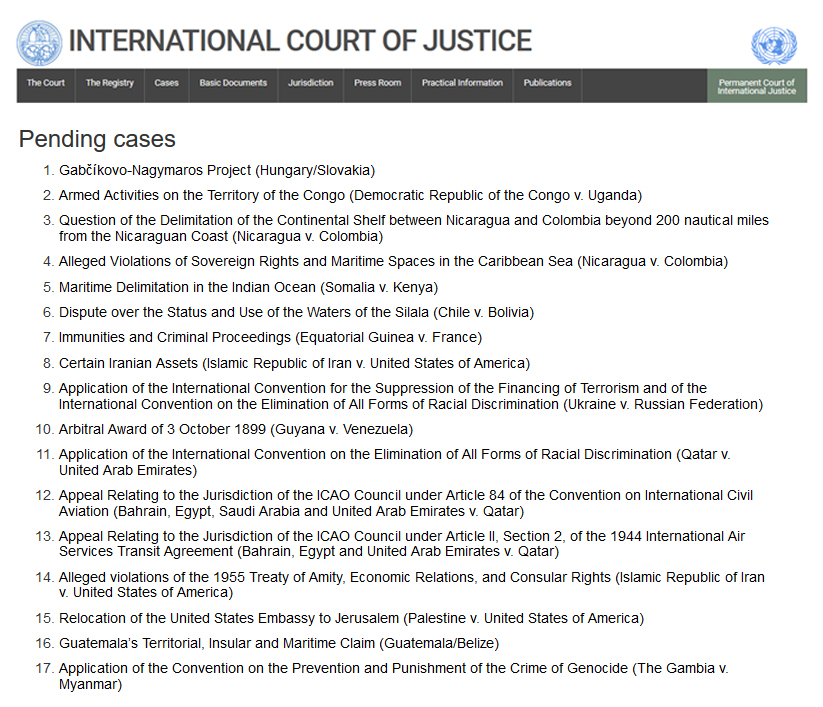Viewport: 823px width, 707px height.
Task: Click the United Nations emblem icon
Action: [x=774, y=46]
